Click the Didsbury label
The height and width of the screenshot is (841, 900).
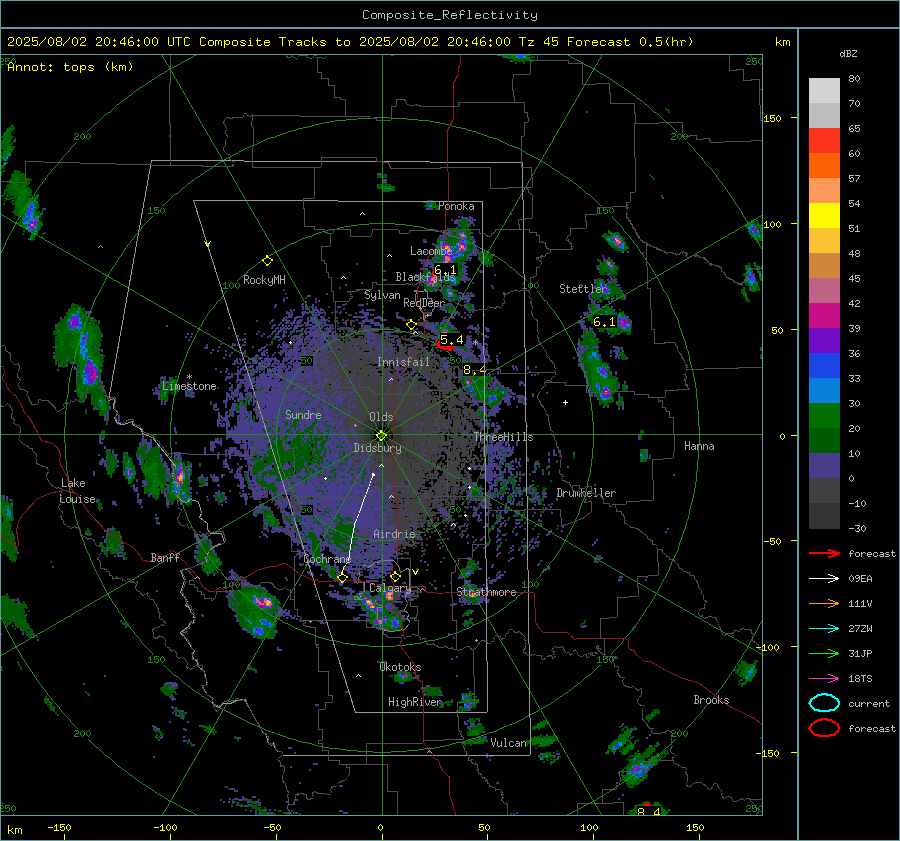tap(377, 448)
